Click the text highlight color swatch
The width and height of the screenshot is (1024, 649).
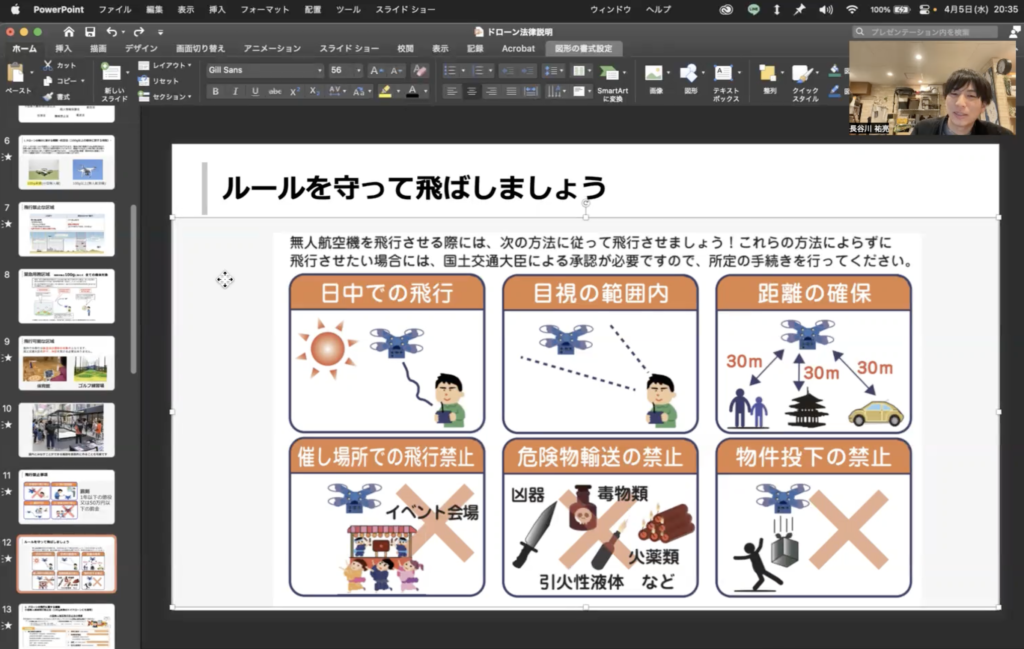point(385,91)
